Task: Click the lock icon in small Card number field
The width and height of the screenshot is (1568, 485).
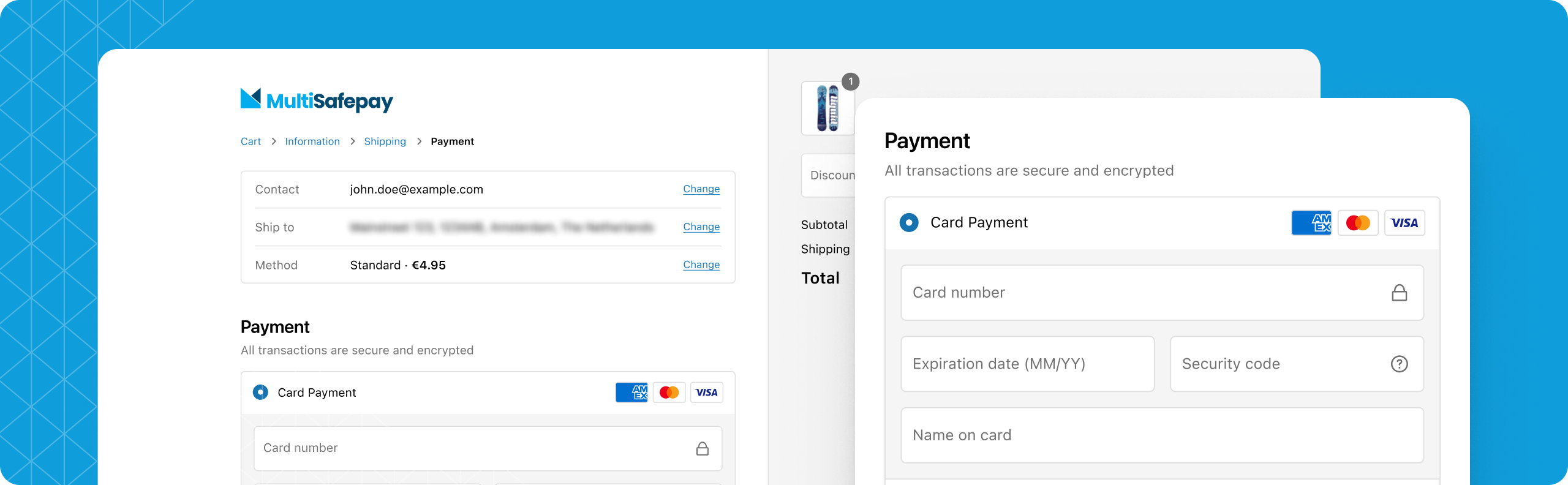Action: pyautogui.click(x=703, y=449)
